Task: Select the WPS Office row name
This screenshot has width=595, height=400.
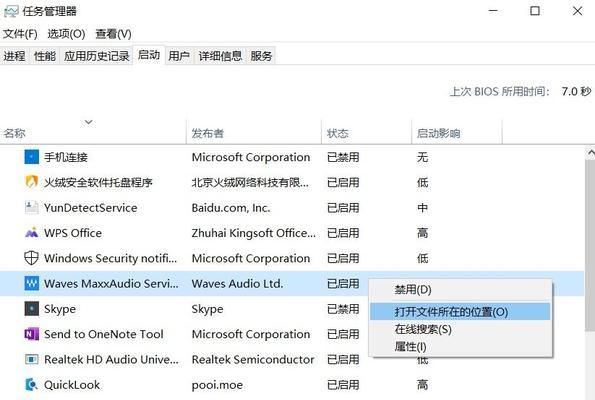Action: pos(73,233)
